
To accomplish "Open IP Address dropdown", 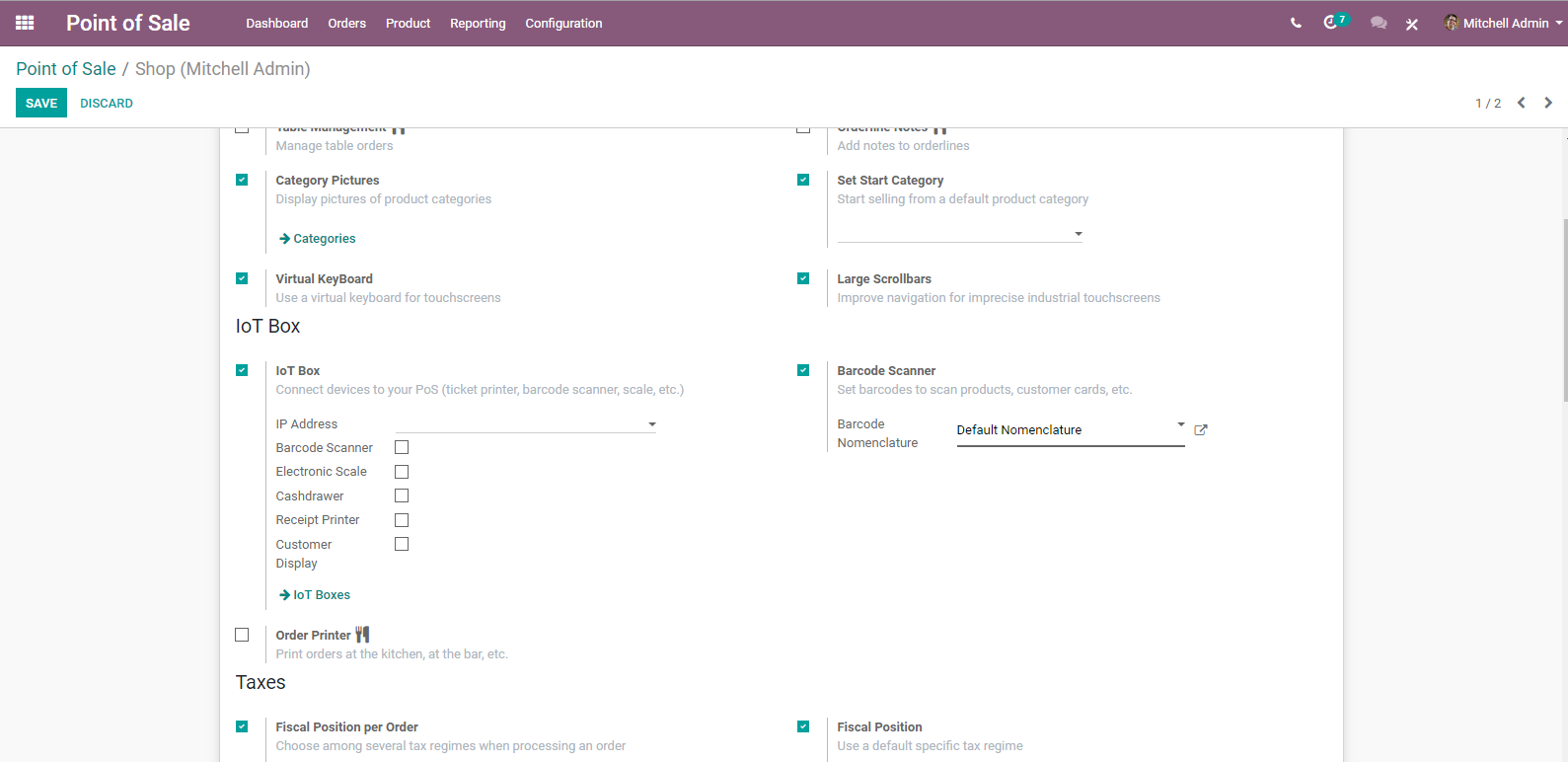I will (x=526, y=423).
